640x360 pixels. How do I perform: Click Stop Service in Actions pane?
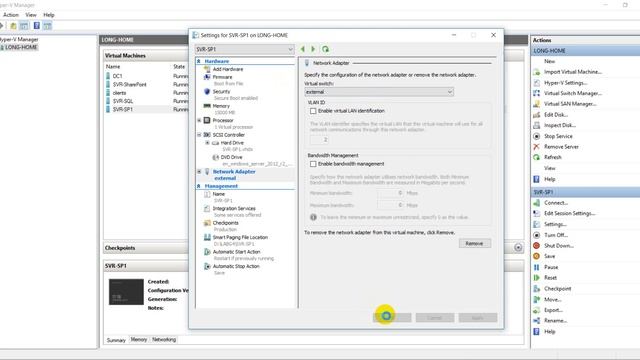(558, 136)
